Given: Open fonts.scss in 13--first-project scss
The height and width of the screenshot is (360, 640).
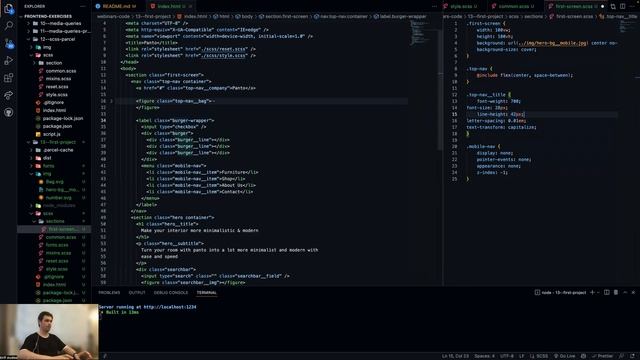Looking at the screenshot, I should (57, 245).
